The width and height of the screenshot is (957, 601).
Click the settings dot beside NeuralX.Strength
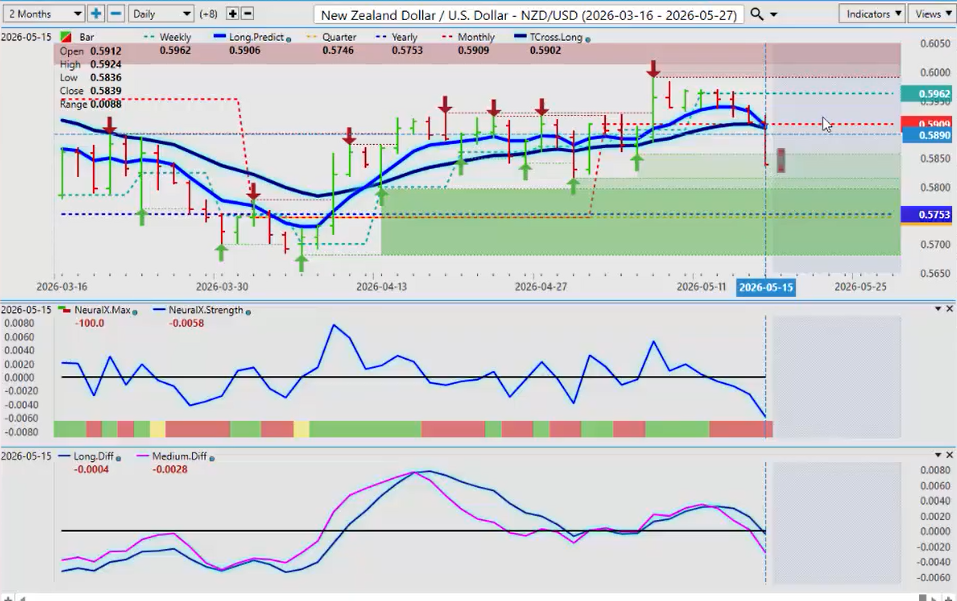click(248, 312)
